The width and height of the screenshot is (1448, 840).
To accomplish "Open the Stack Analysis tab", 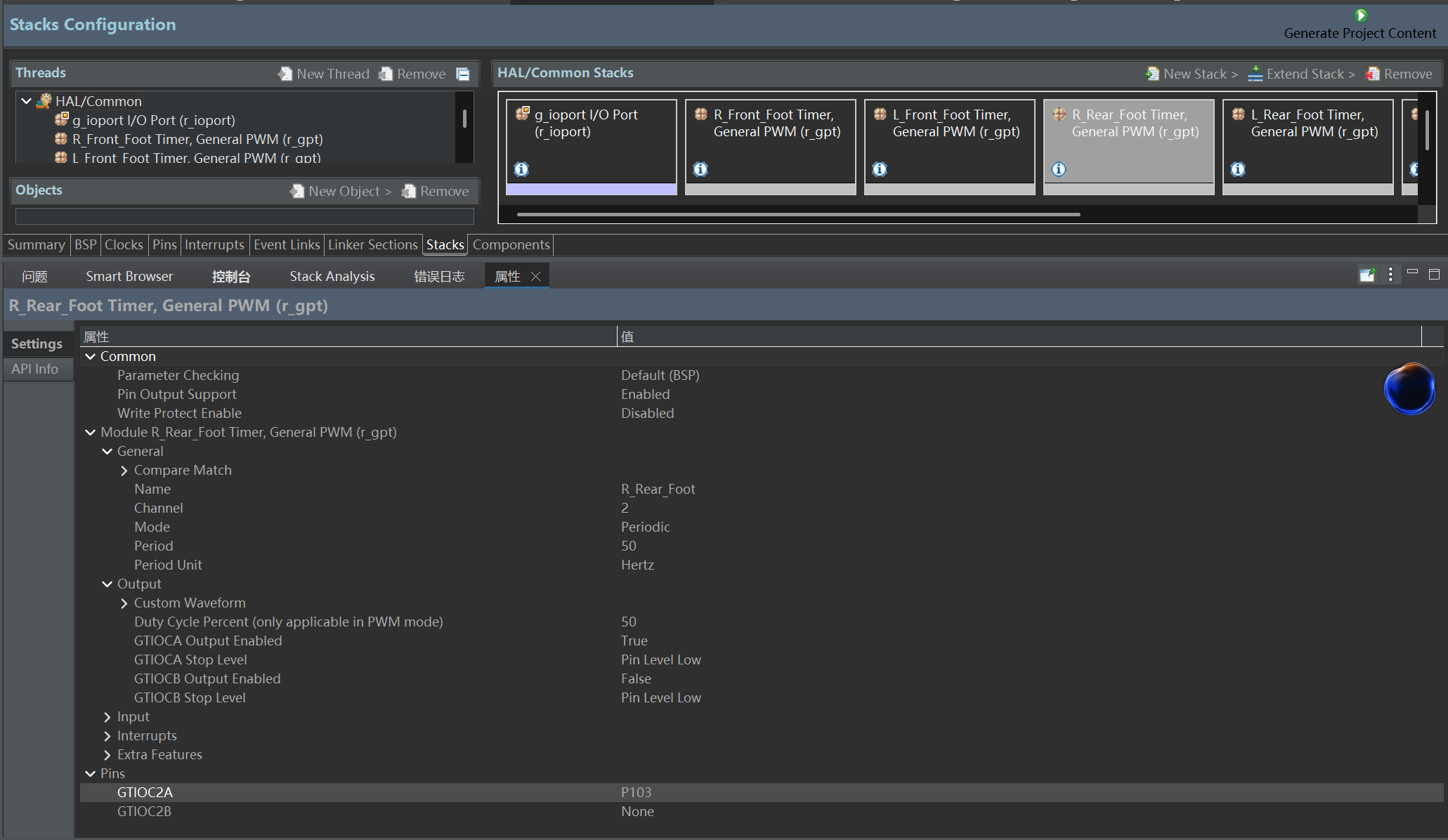I will coord(332,276).
